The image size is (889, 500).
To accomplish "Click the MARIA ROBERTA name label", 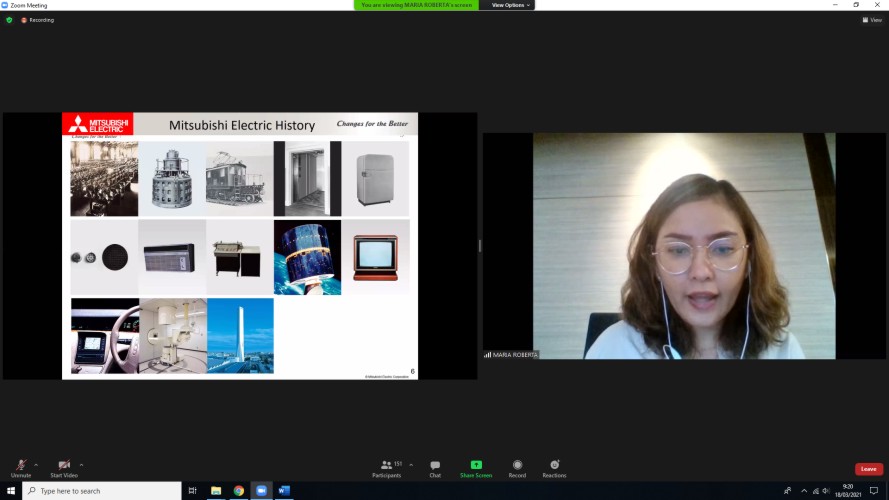I will pyautogui.click(x=511, y=354).
